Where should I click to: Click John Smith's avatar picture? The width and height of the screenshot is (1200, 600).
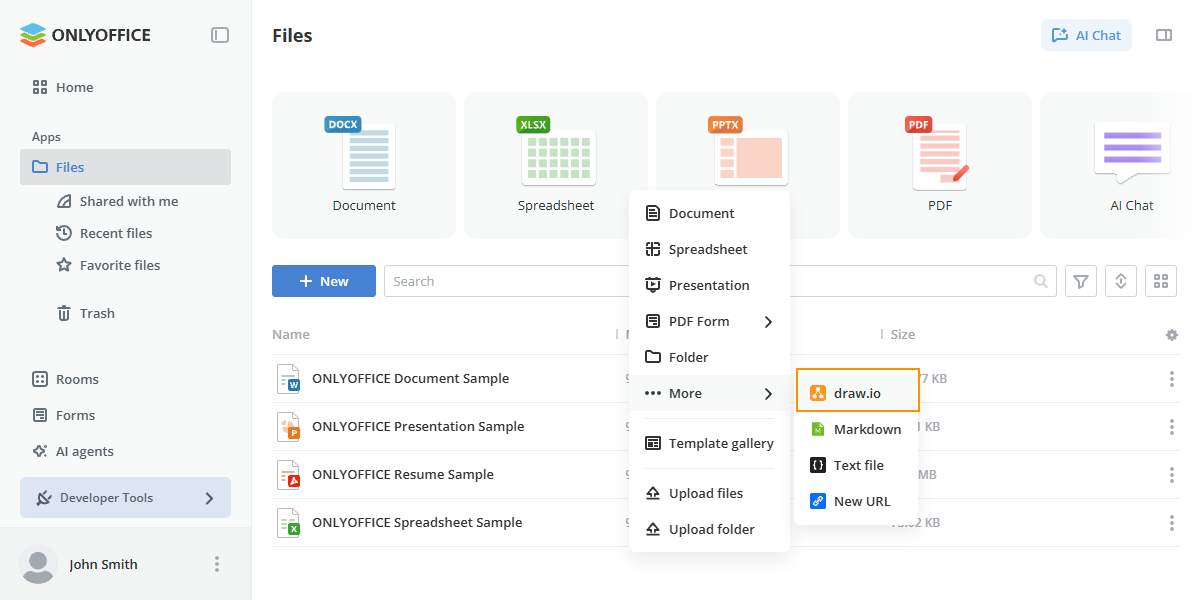pyautogui.click(x=38, y=565)
